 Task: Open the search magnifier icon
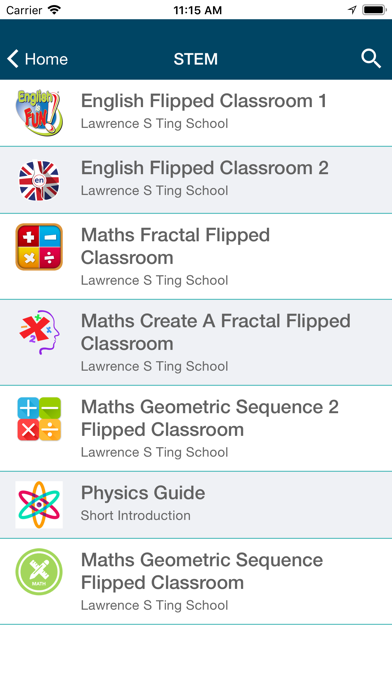[x=371, y=59]
